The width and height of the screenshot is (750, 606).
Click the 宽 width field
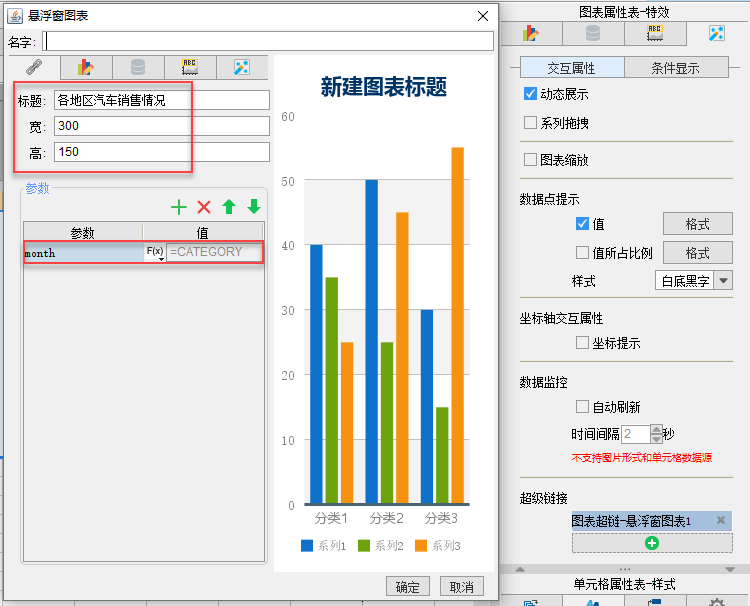162,126
